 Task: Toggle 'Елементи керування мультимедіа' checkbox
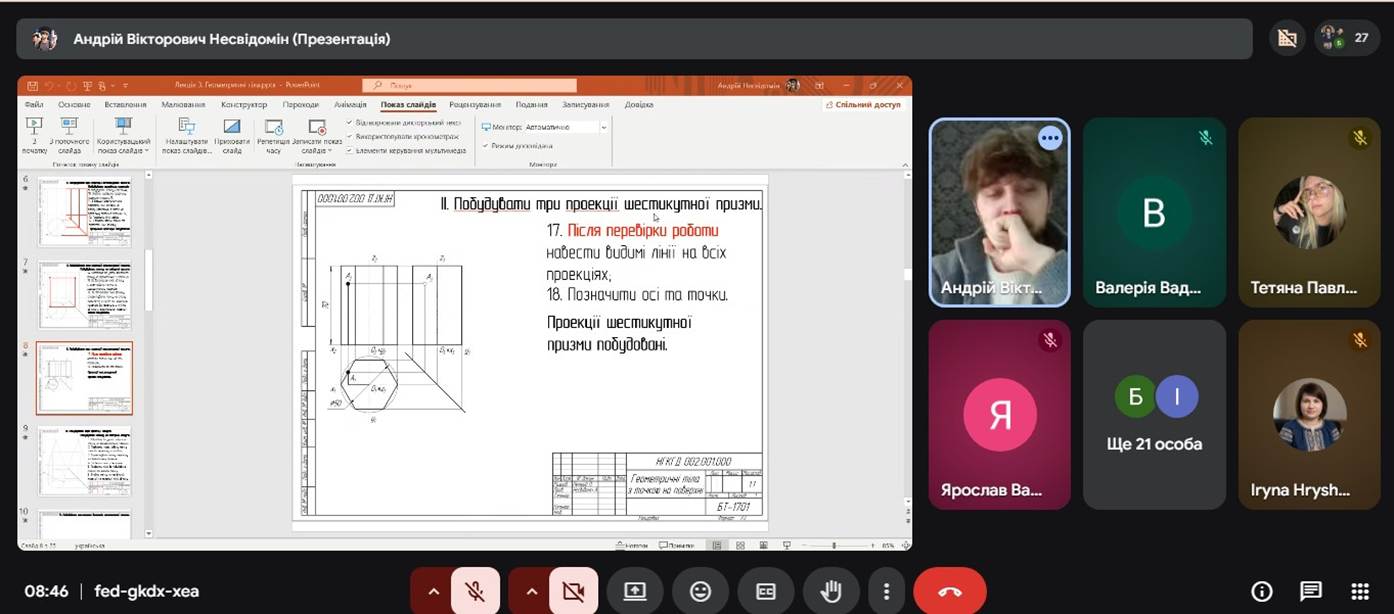(349, 150)
